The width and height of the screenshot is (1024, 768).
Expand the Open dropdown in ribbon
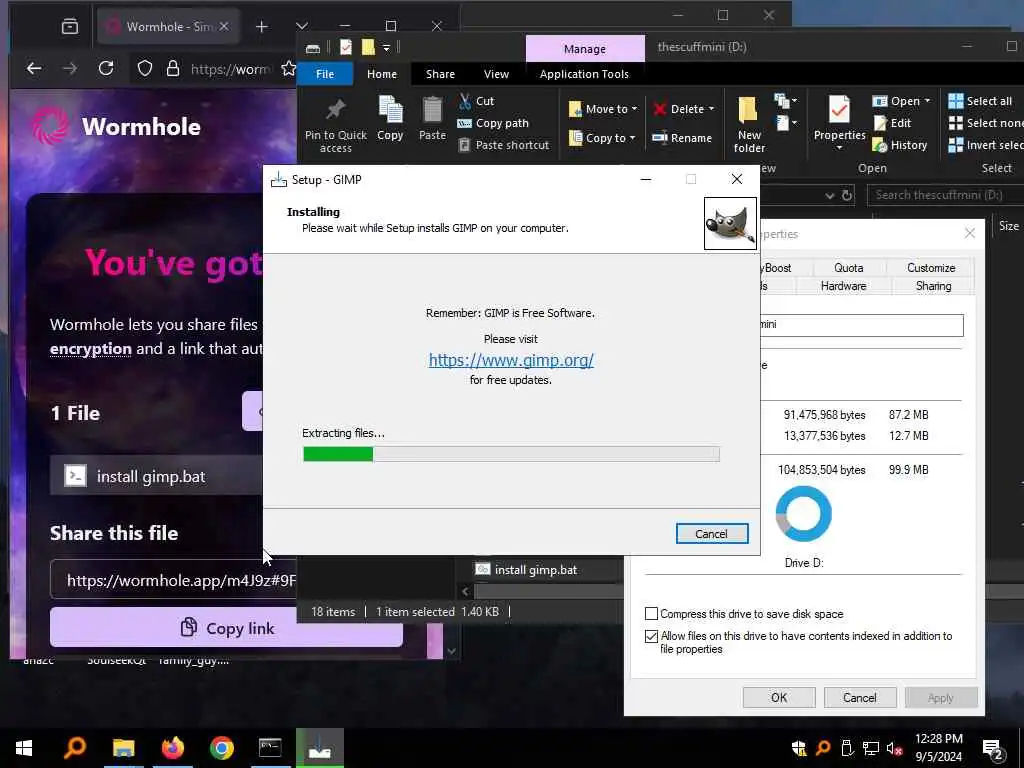pos(927,101)
